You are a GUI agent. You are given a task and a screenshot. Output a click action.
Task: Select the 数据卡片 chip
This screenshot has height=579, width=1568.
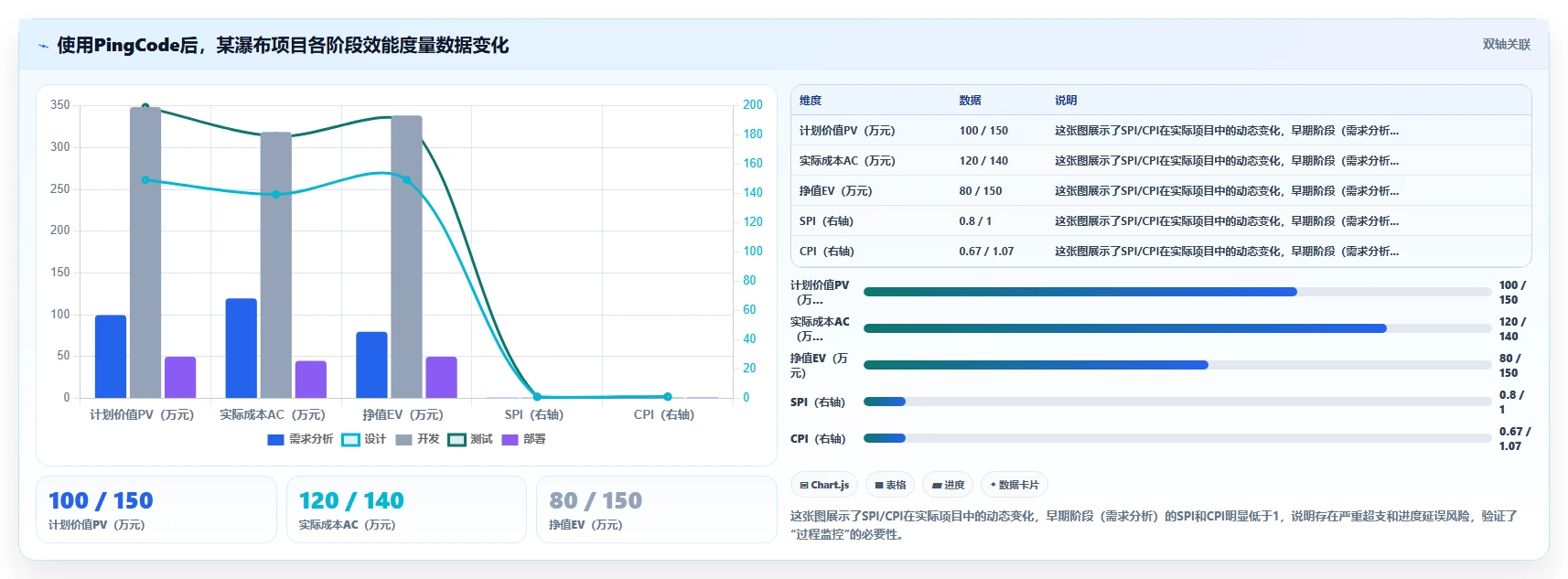[x=1015, y=485]
